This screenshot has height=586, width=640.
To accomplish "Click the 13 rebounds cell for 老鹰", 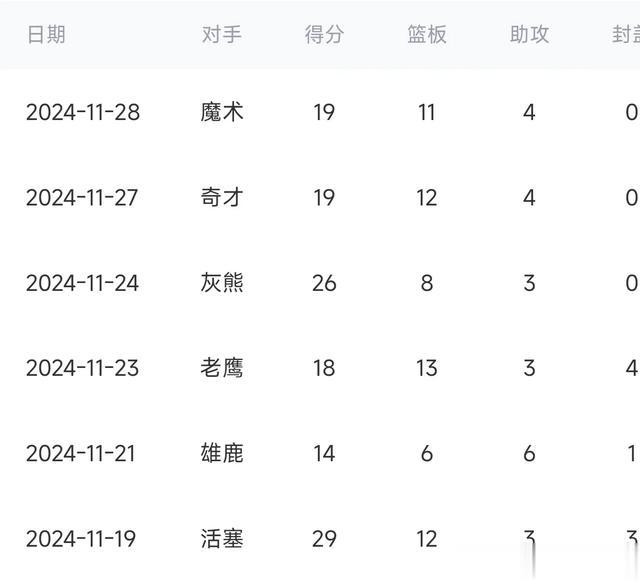I will [427, 368].
